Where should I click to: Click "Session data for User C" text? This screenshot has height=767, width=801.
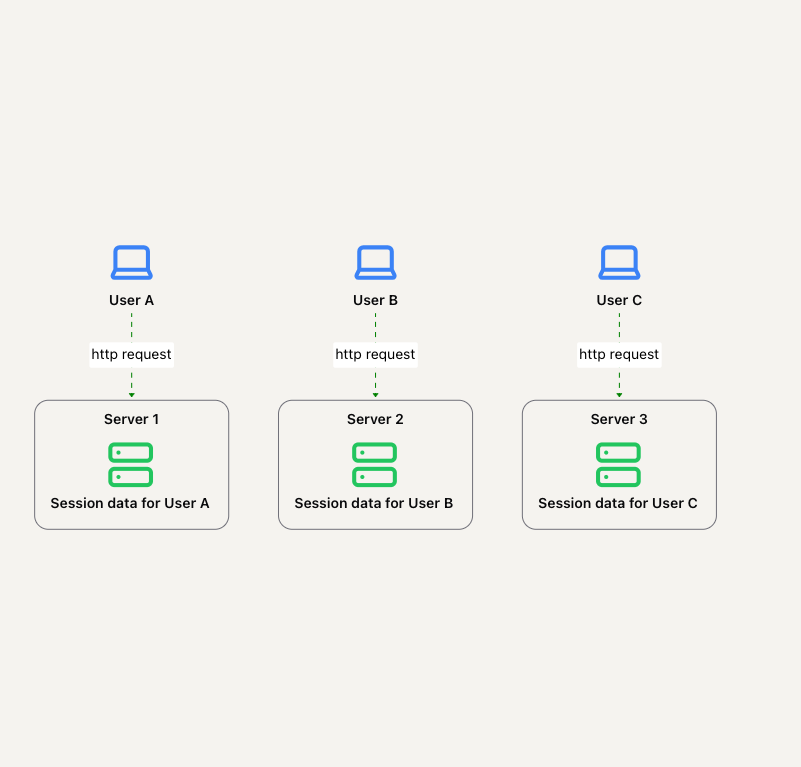tap(618, 503)
